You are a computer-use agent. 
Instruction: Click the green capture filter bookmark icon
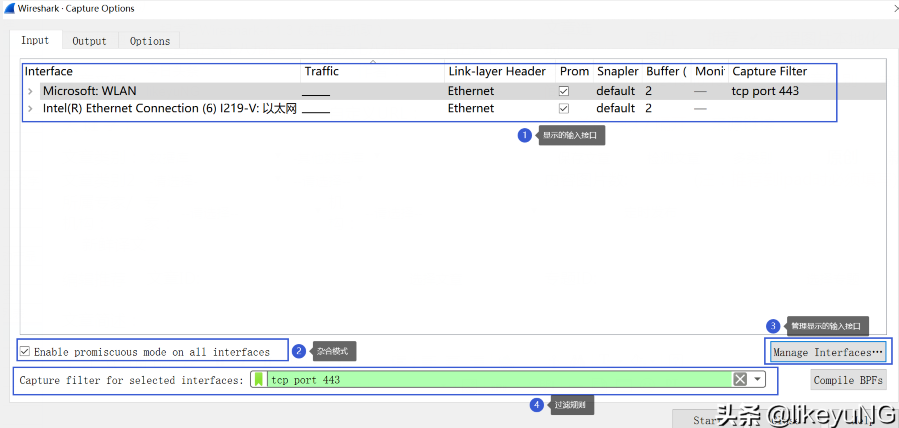click(259, 379)
